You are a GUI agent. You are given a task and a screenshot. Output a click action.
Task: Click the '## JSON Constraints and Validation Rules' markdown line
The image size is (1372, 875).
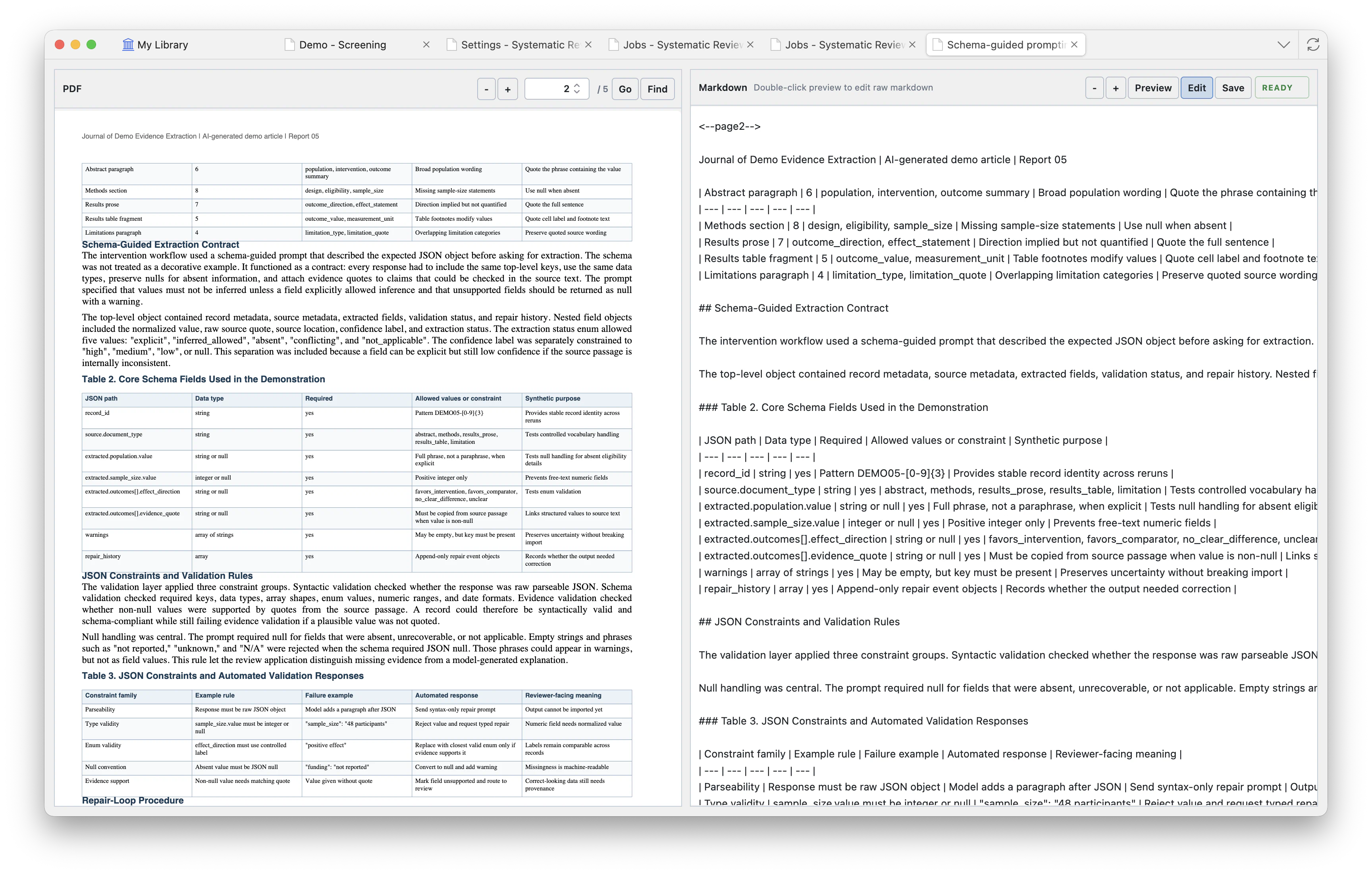pyautogui.click(x=799, y=621)
